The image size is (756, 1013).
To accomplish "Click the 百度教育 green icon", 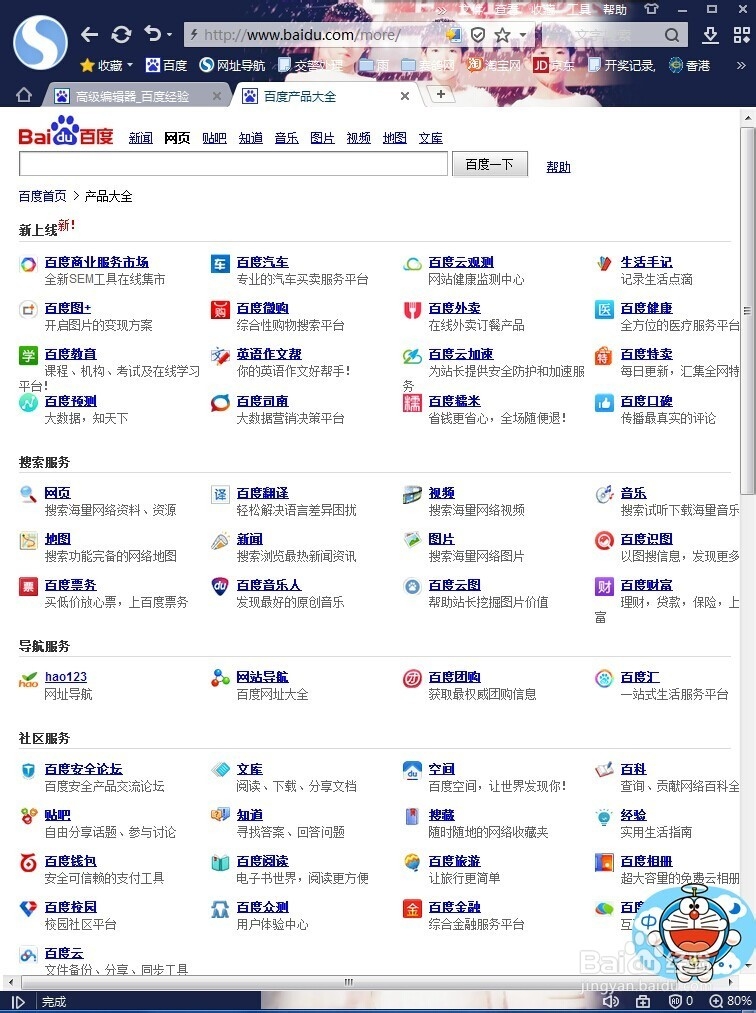I will [x=28, y=355].
